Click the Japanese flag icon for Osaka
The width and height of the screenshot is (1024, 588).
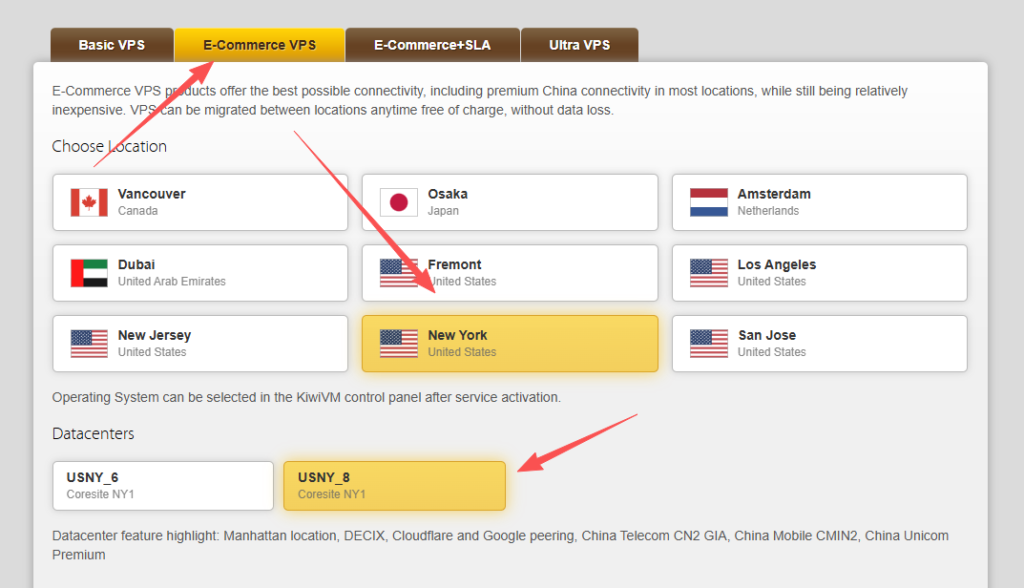point(399,202)
